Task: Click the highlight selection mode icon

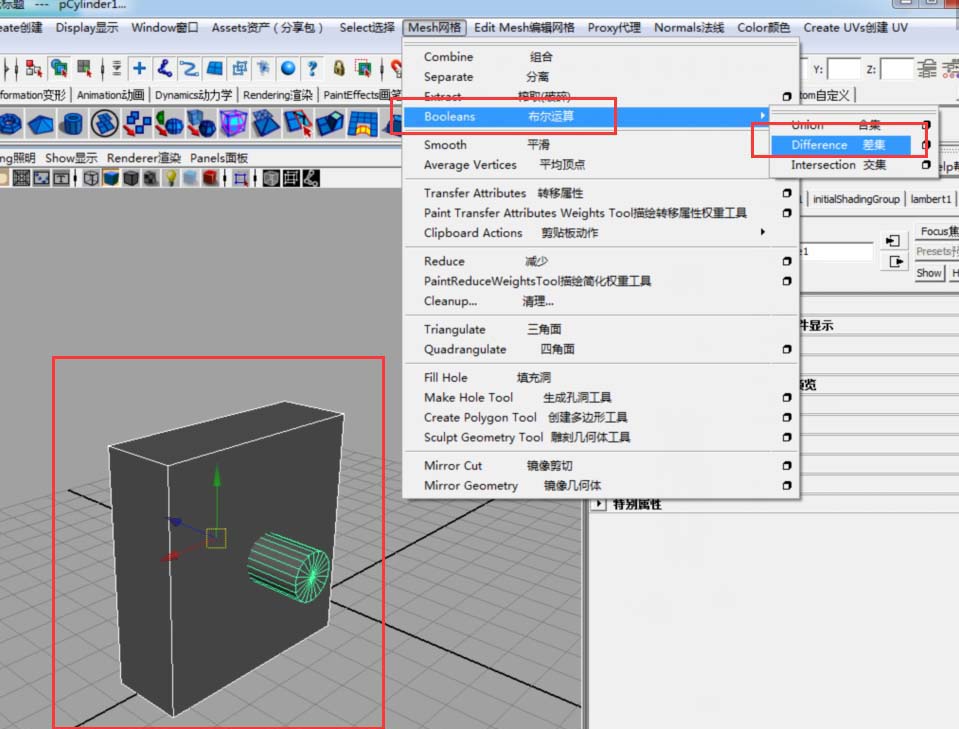Action: (x=363, y=68)
